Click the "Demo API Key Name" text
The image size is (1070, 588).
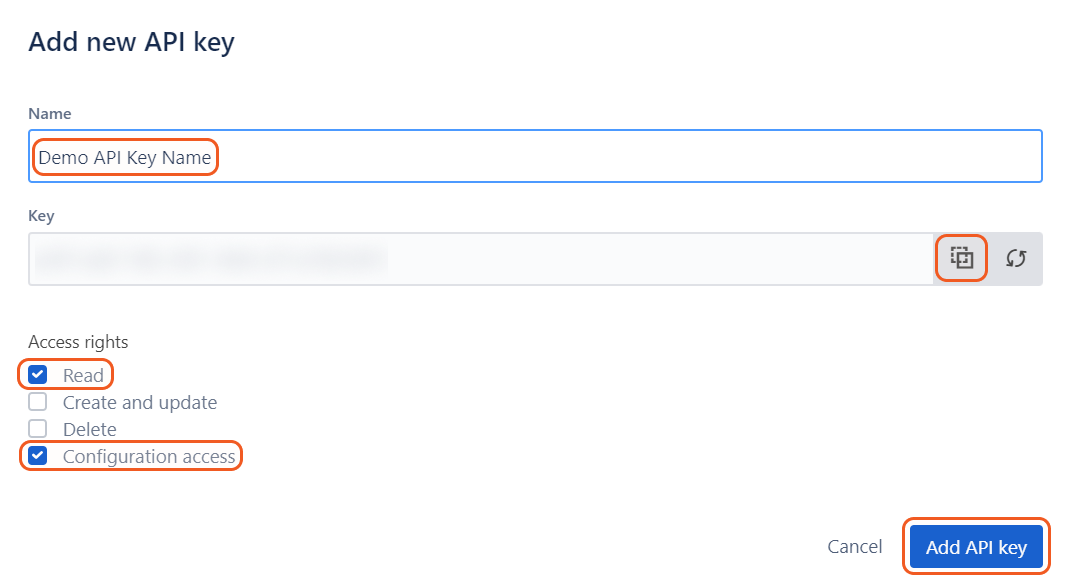point(125,158)
